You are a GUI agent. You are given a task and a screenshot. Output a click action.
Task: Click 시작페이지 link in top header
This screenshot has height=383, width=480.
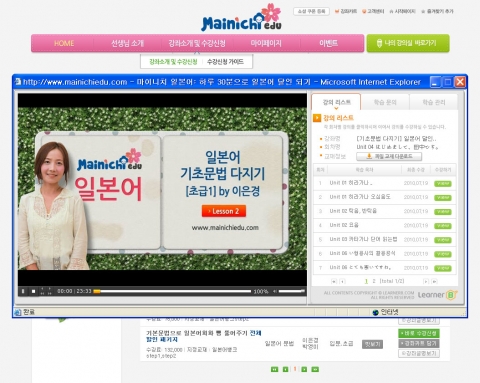click(402, 11)
